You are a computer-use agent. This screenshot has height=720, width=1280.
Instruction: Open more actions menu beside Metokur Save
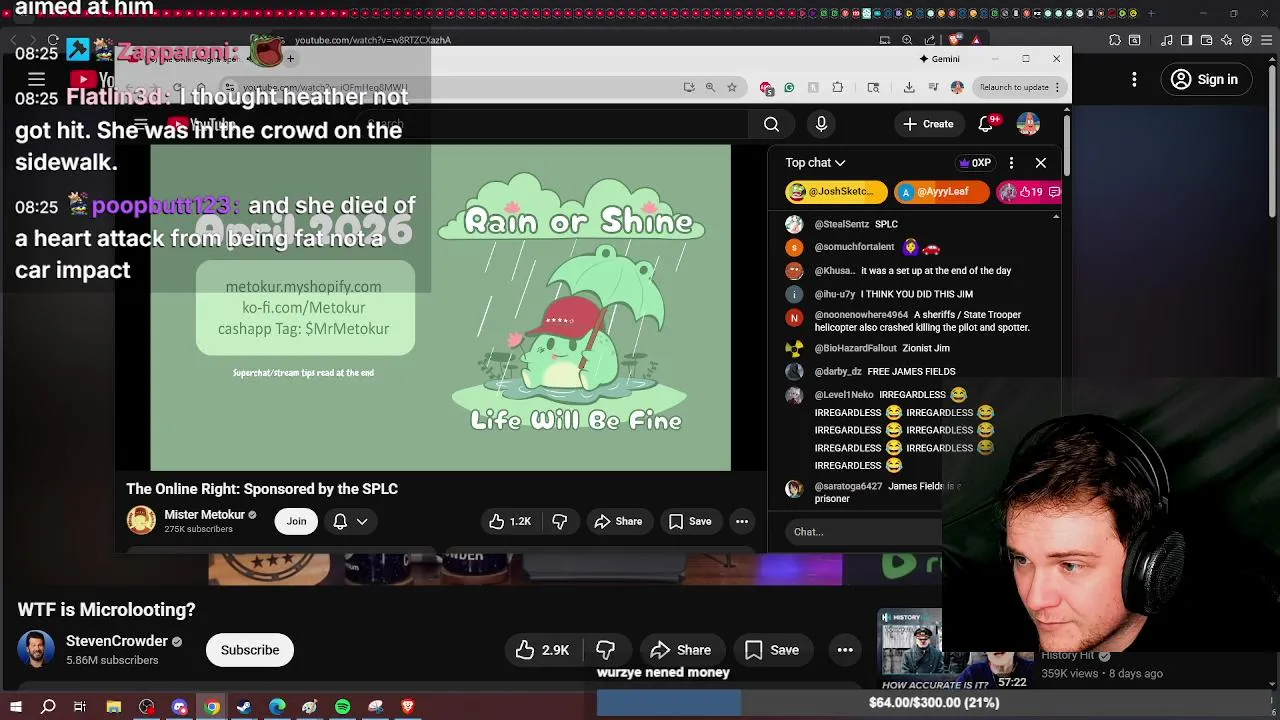pos(742,521)
